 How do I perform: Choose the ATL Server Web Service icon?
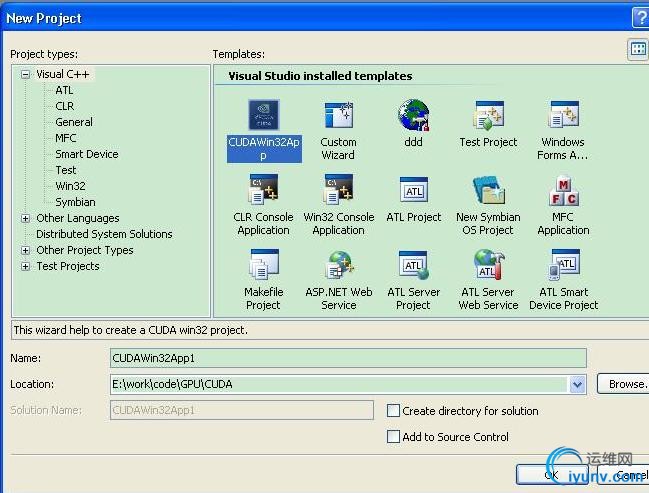point(488,265)
